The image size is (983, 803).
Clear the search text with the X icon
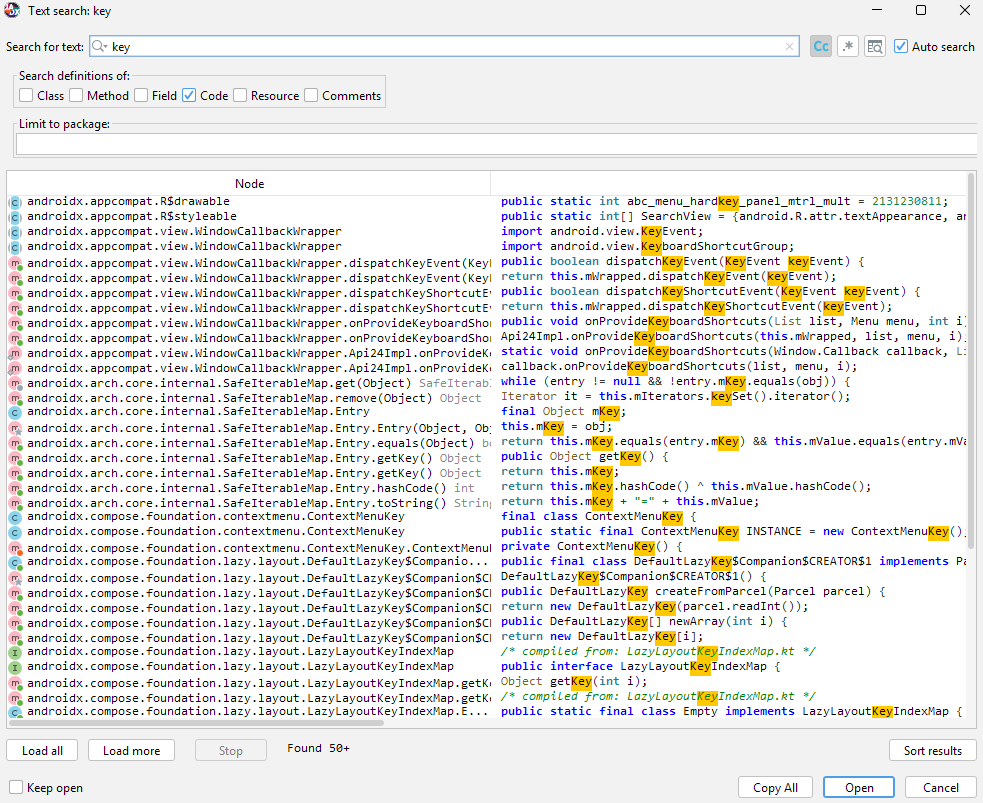790,46
